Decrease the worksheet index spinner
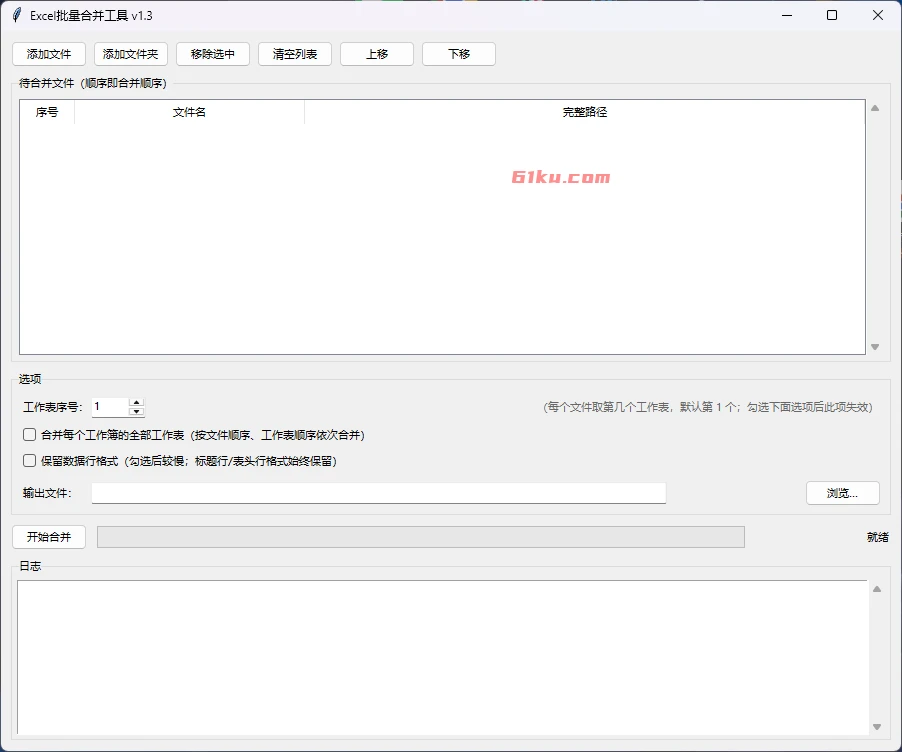902x752 pixels. (x=136, y=411)
